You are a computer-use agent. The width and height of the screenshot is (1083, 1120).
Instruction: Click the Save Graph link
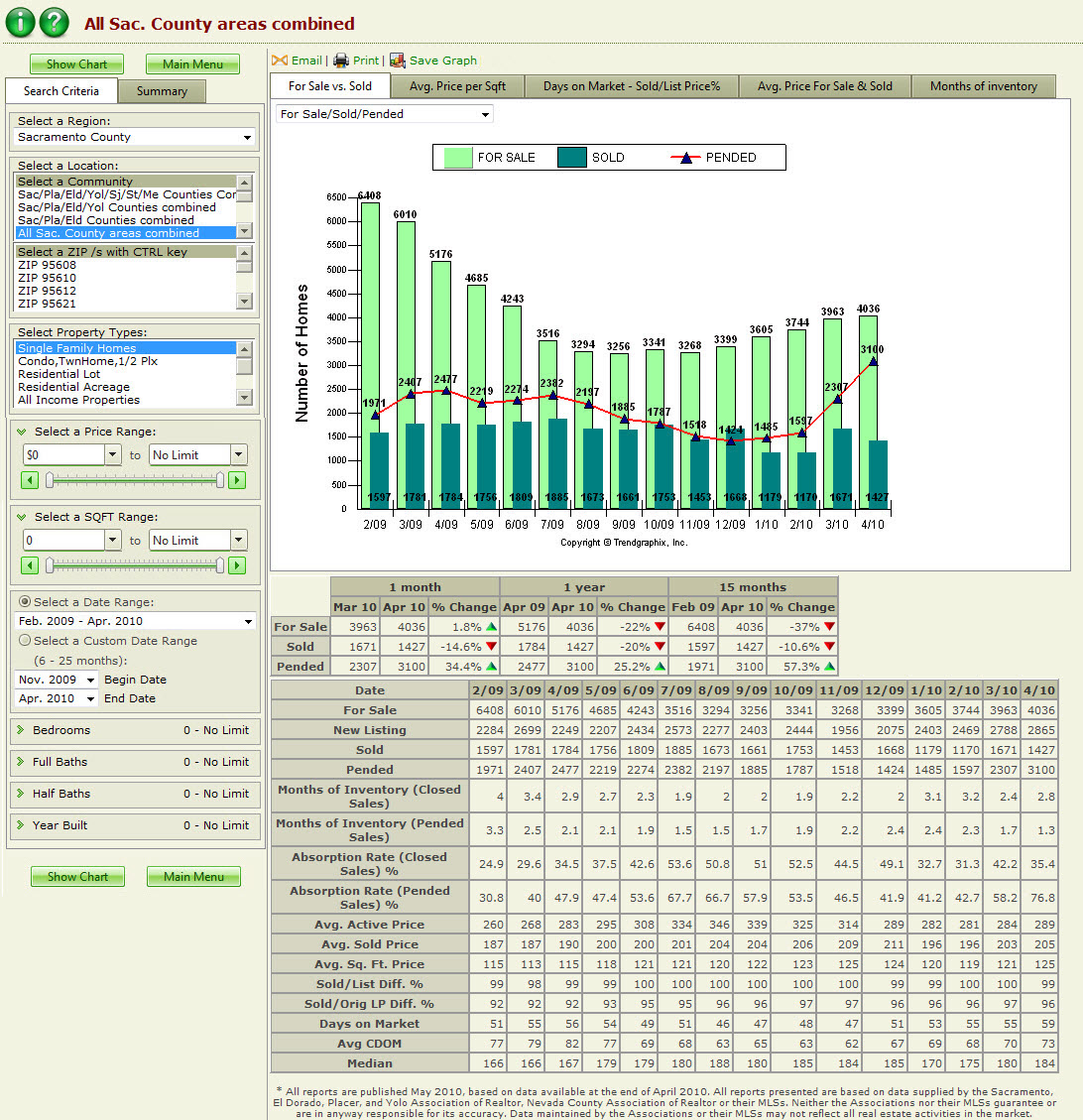[x=442, y=61]
